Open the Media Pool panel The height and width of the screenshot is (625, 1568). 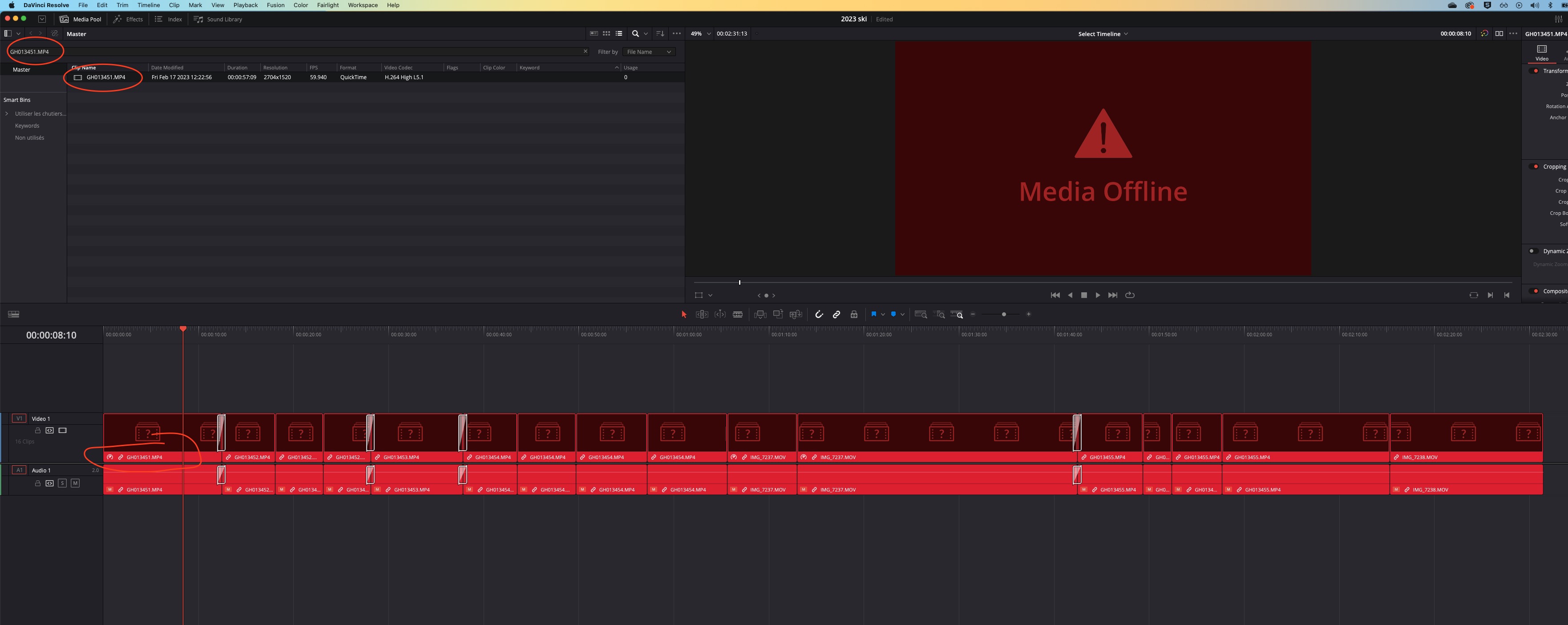tap(81, 19)
